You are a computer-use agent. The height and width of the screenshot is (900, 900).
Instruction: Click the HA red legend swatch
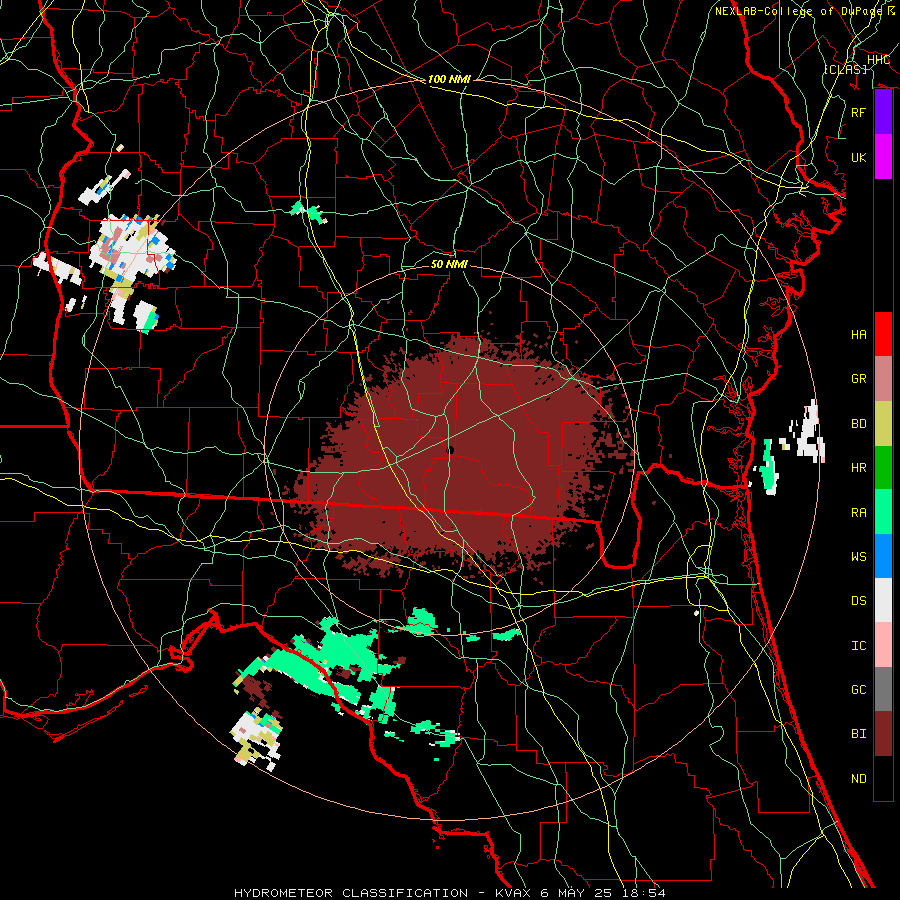point(883,334)
